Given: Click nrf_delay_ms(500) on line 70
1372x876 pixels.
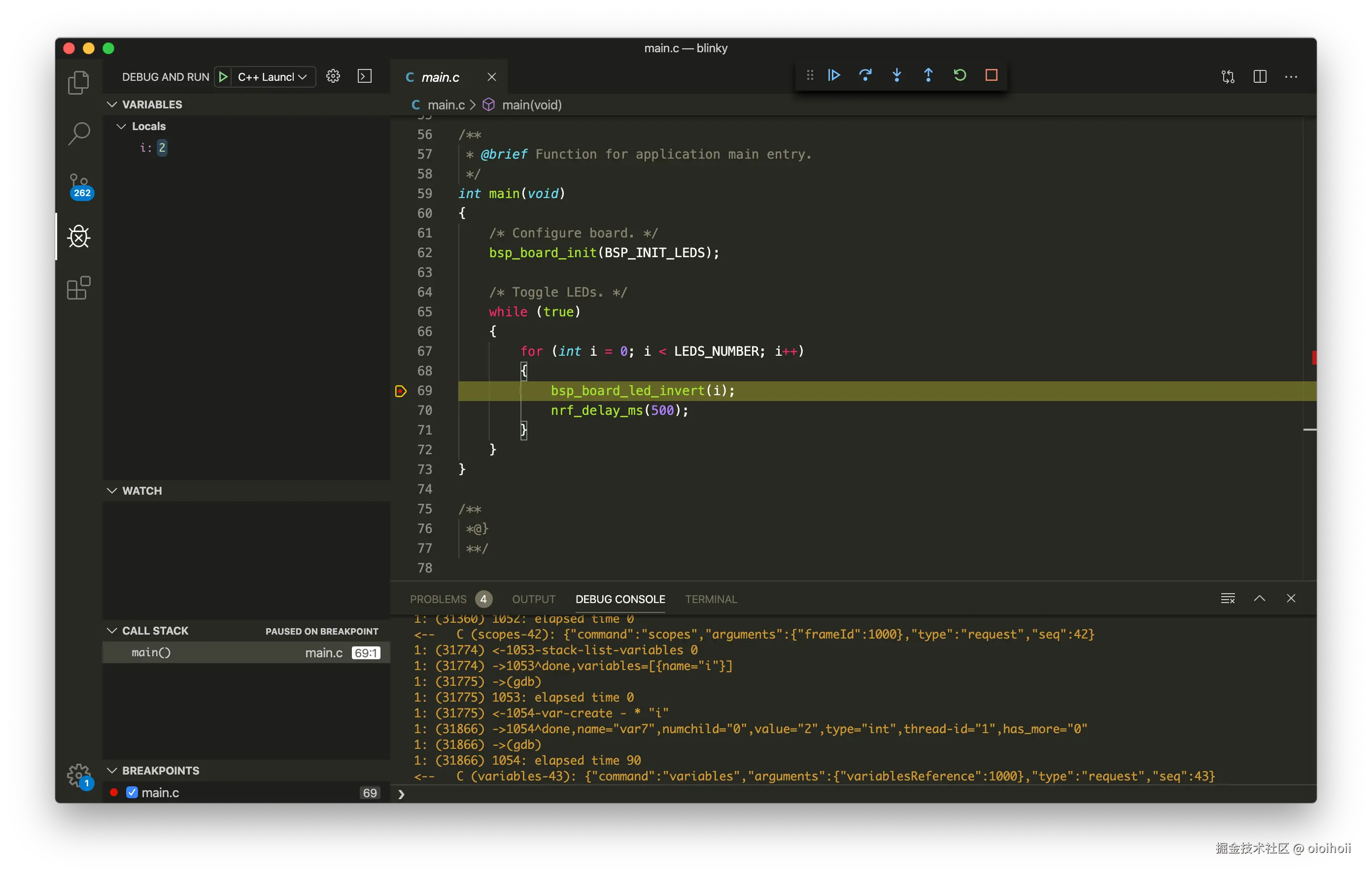Looking at the screenshot, I should click(619, 410).
